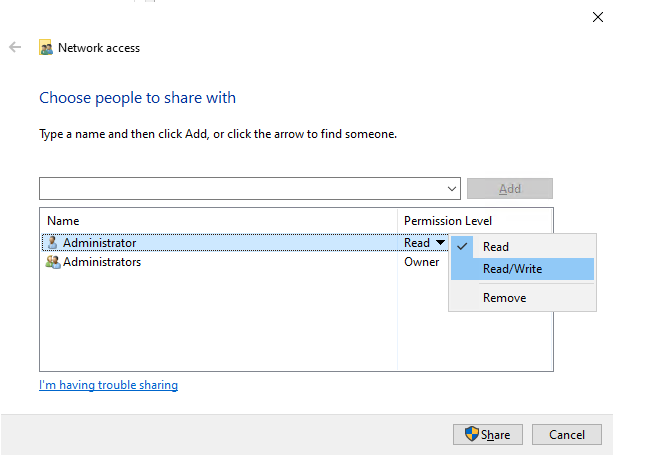Click the back arrow icon

point(15,47)
